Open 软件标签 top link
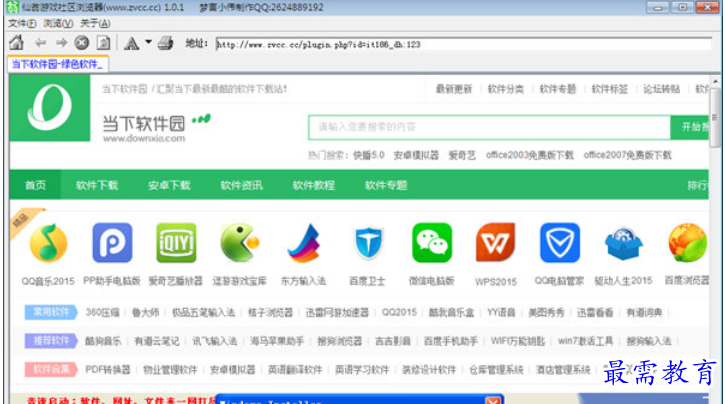Image resolution: width=725 pixels, height=404 pixels. 609,89
